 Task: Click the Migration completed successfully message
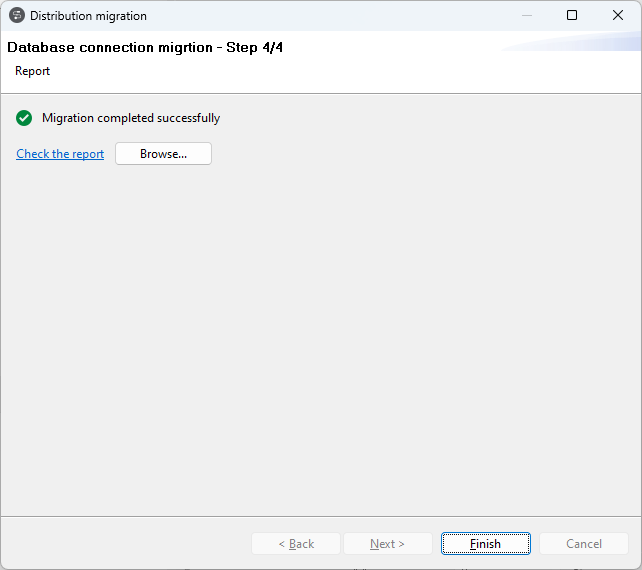[x=131, y=118]
